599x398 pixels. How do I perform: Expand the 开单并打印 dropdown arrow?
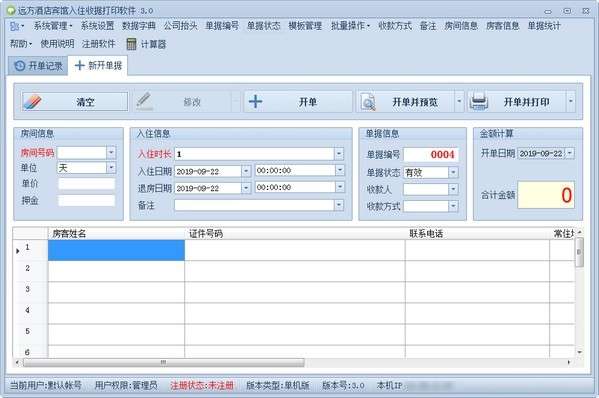[571, 102]
